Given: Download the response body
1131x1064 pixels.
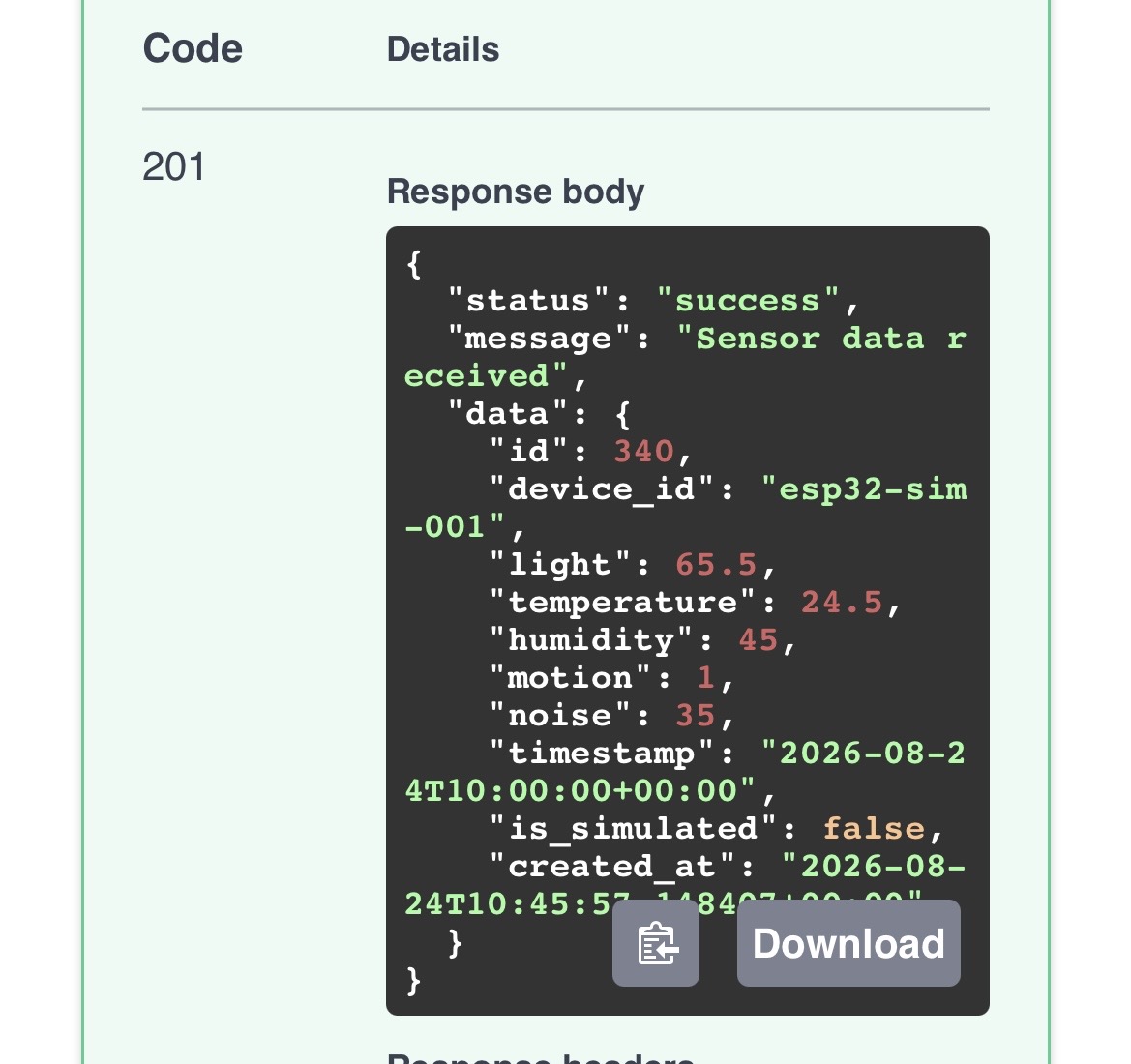Looking at the screenshot, I should coord(848,943).
